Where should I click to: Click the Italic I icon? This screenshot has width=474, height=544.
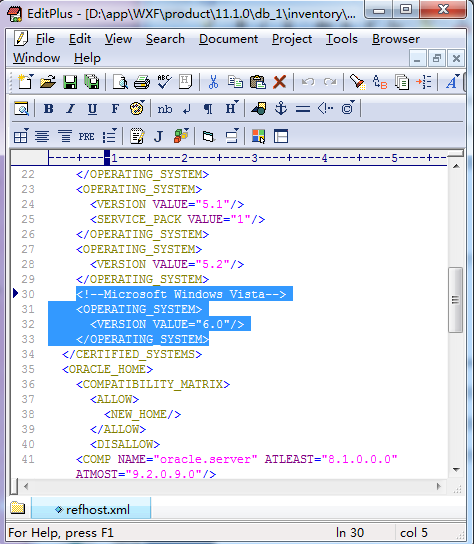click(x=70, y=109)
